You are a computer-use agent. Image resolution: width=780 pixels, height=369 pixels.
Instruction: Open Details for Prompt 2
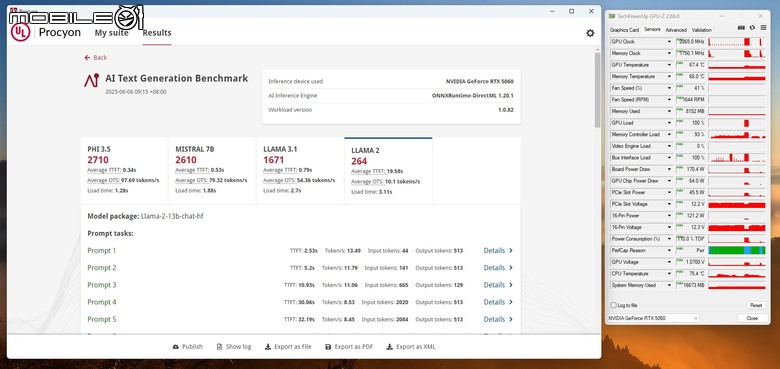coord(498,268)
